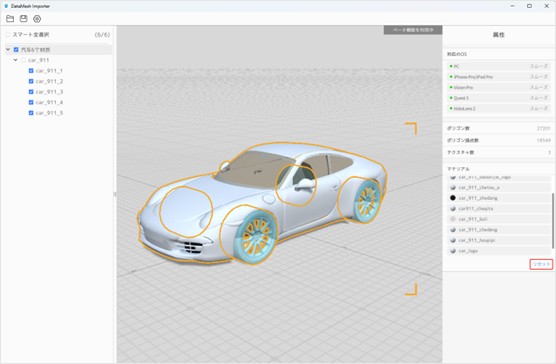Viewport: 556px width, 364px height.
Task: Click the car_911_chetou_a material sphere icon
Action: point(453,187)
